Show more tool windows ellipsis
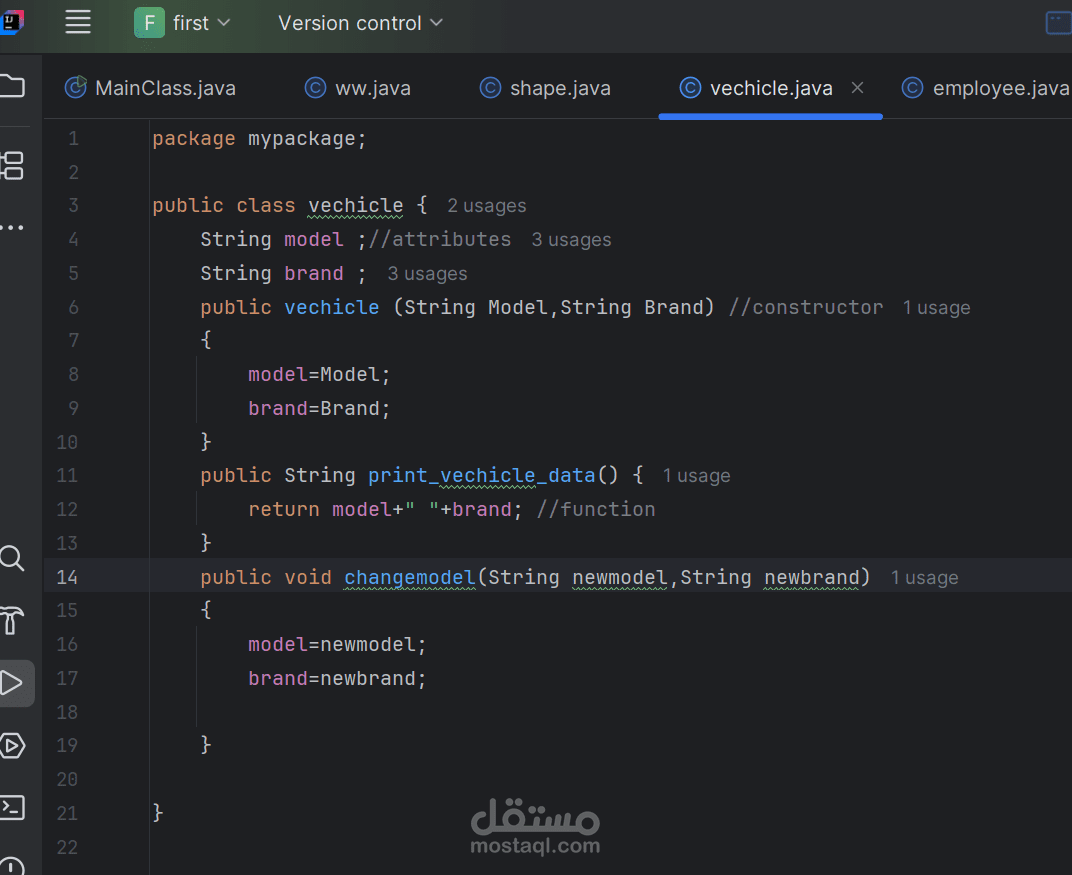Screen dimensions: 1072x875 coord(12,227)
